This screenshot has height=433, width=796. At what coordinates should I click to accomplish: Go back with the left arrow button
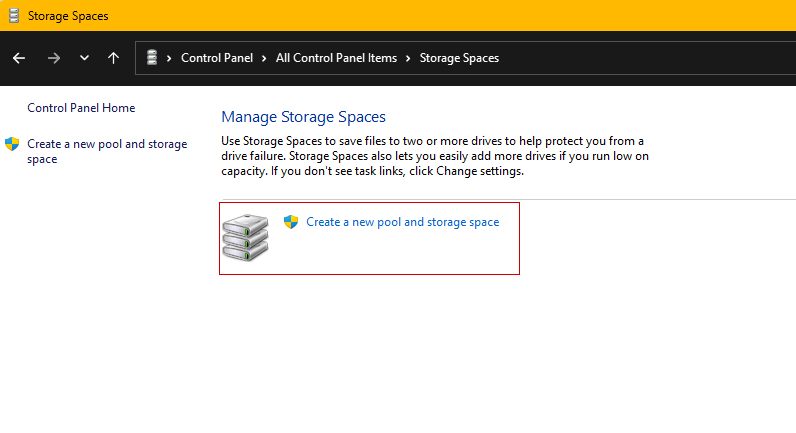point(19,58)
